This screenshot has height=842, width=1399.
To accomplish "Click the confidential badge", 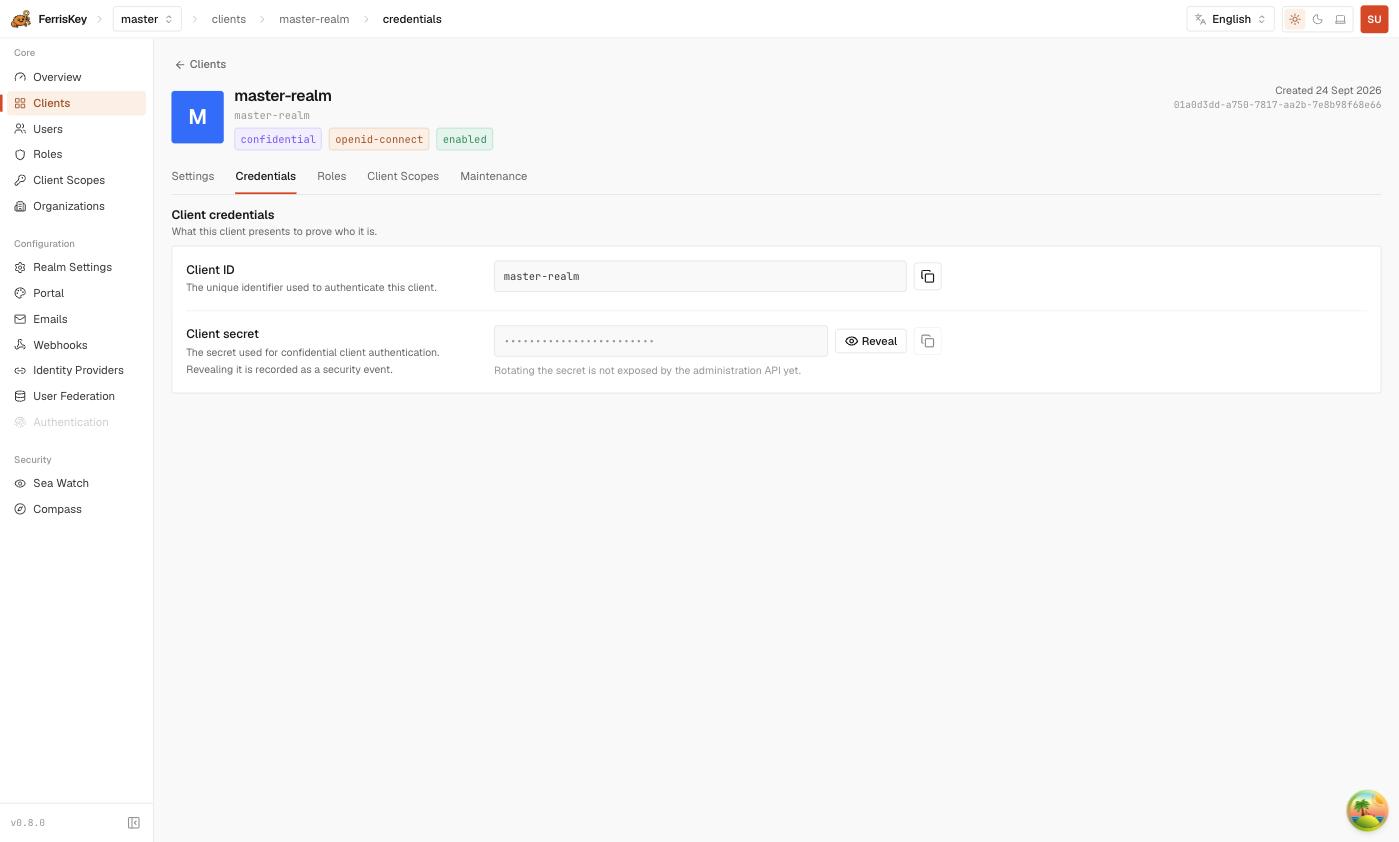I will (x=278, y=139).
